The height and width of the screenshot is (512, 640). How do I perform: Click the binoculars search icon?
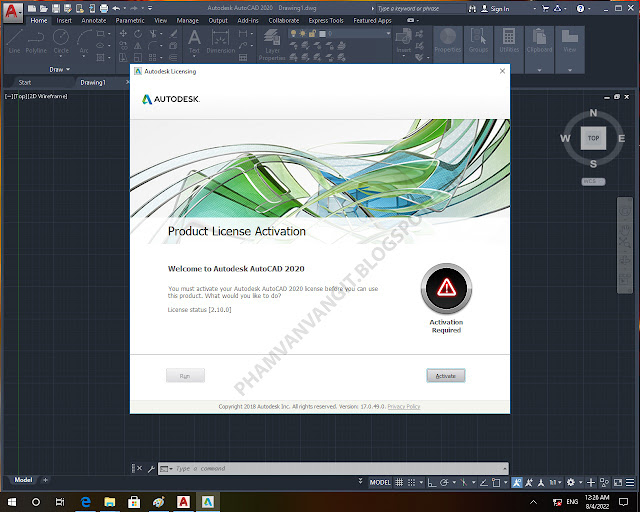[472, 9]
